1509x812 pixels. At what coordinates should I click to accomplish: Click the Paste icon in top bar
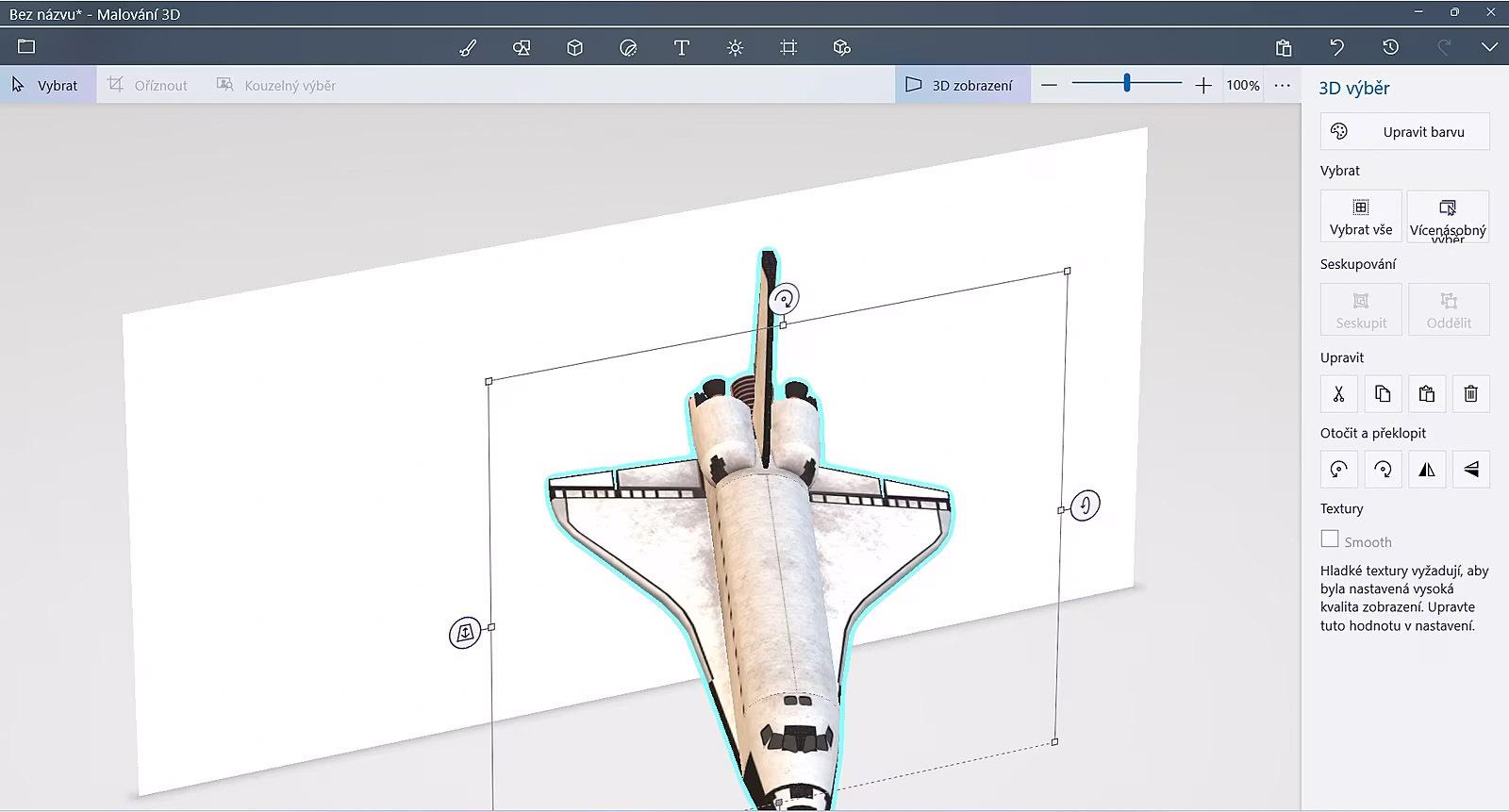click(x=1283, y=47)
